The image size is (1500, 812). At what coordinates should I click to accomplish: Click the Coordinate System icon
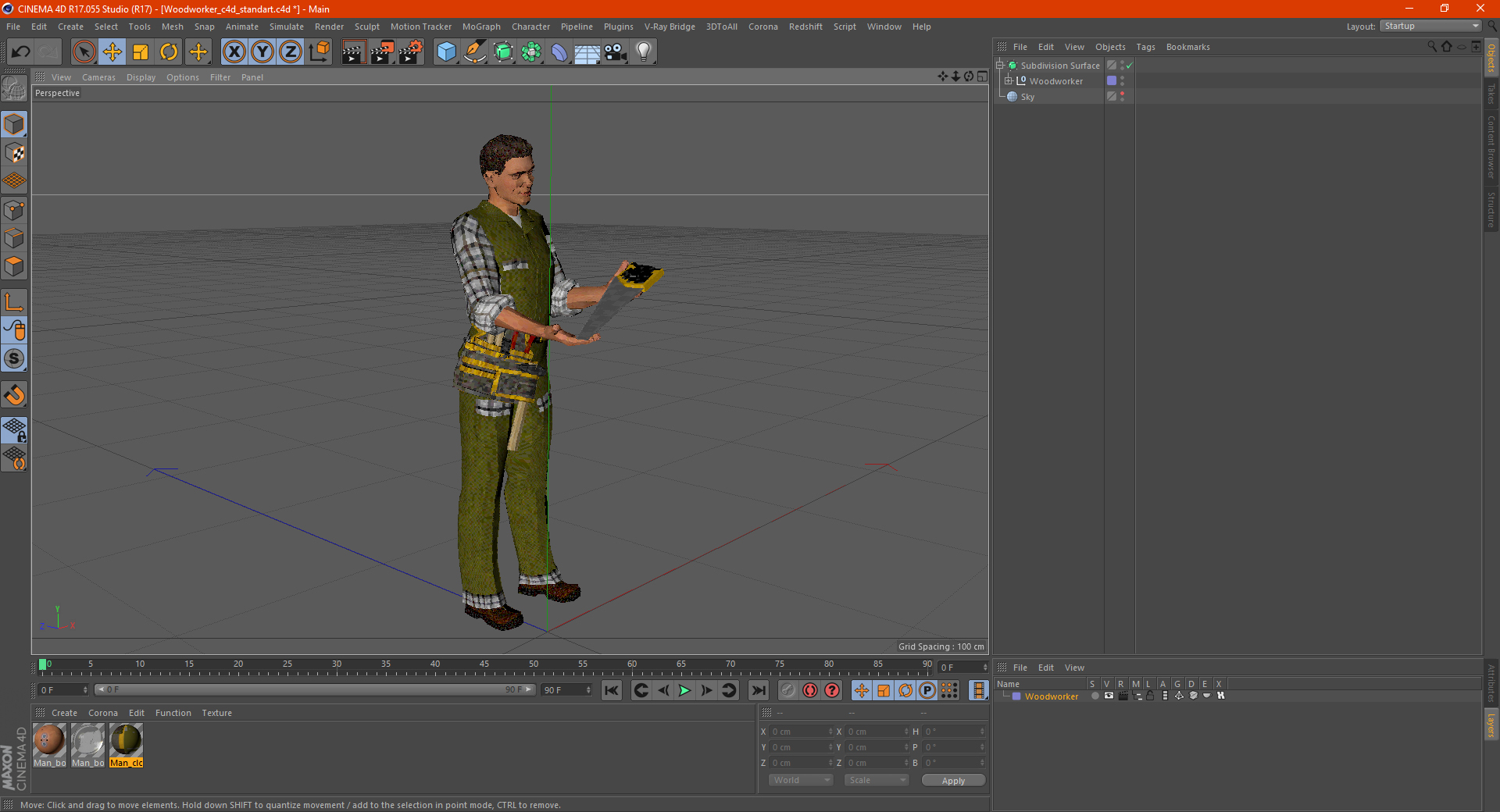319,52
